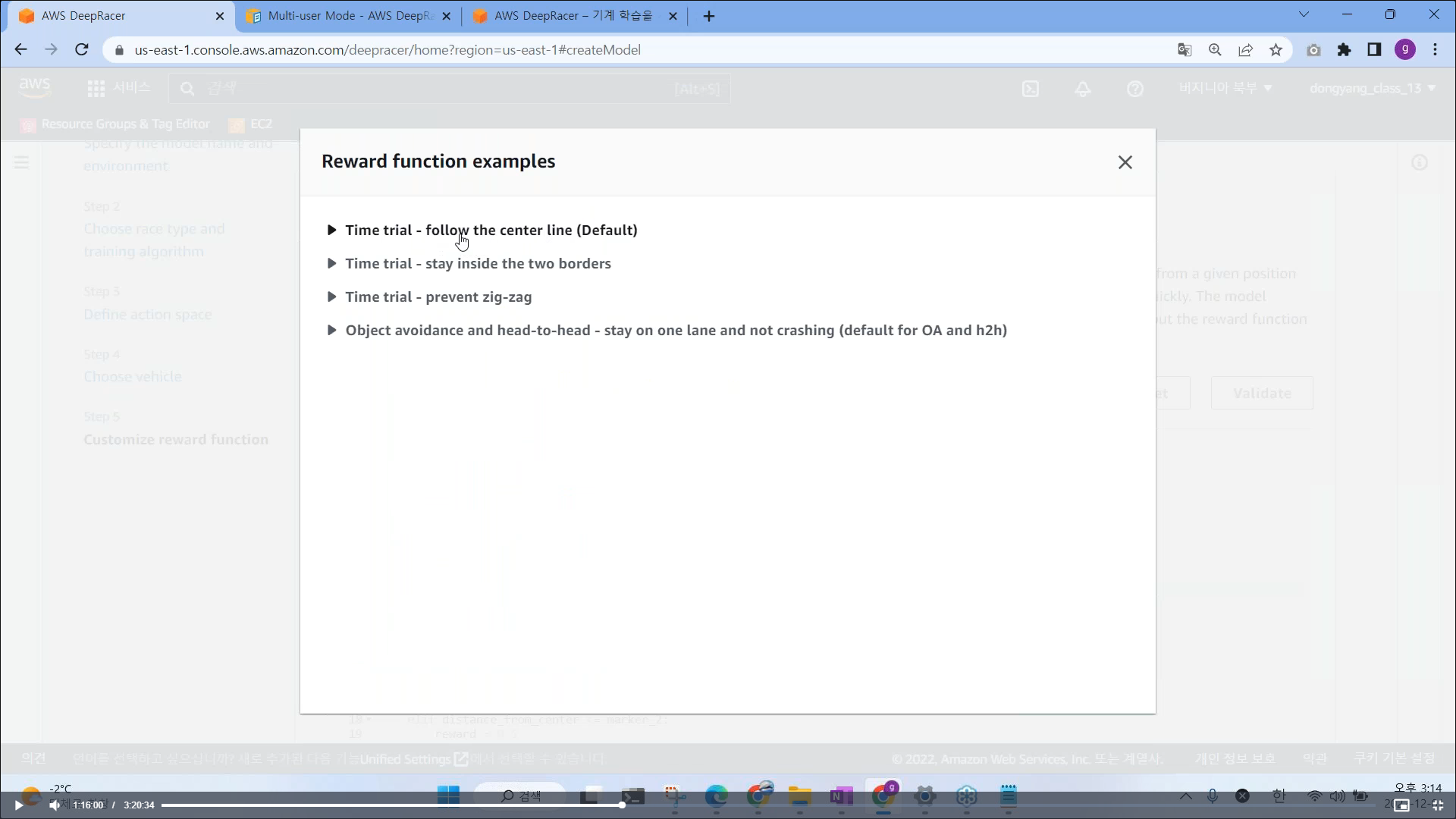Click the share page icon in address bar
The height and width of the screenshot is (819, 1456).
coord(1245,50)
